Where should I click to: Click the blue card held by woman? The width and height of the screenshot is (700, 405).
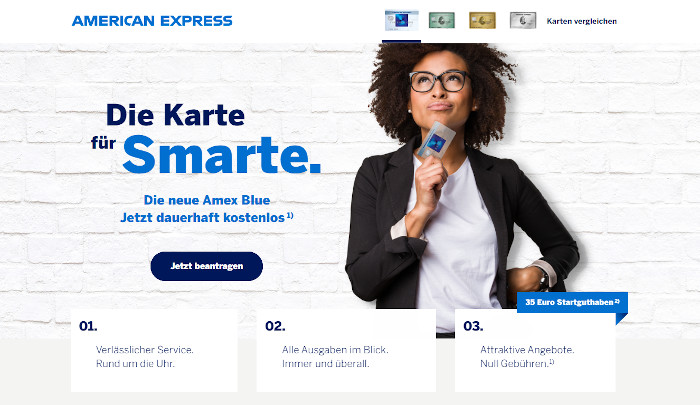point(436,140)
